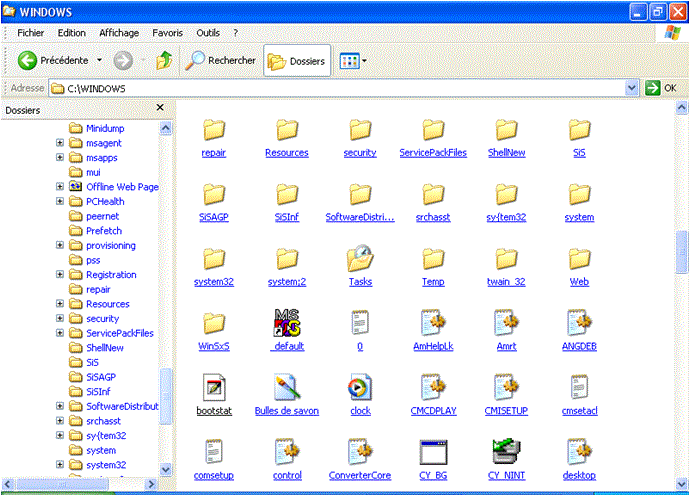Open the ? help menu
The image size is (690, 496).
(235, 33)
